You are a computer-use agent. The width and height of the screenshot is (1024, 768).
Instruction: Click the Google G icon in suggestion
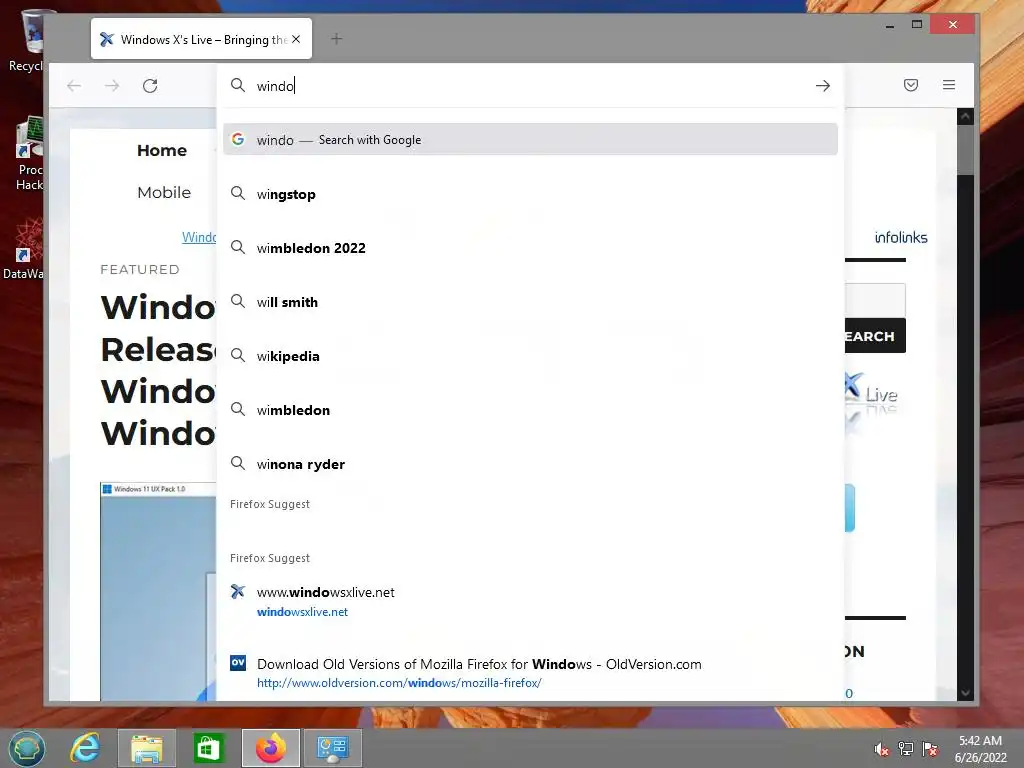tap(238, 139)
